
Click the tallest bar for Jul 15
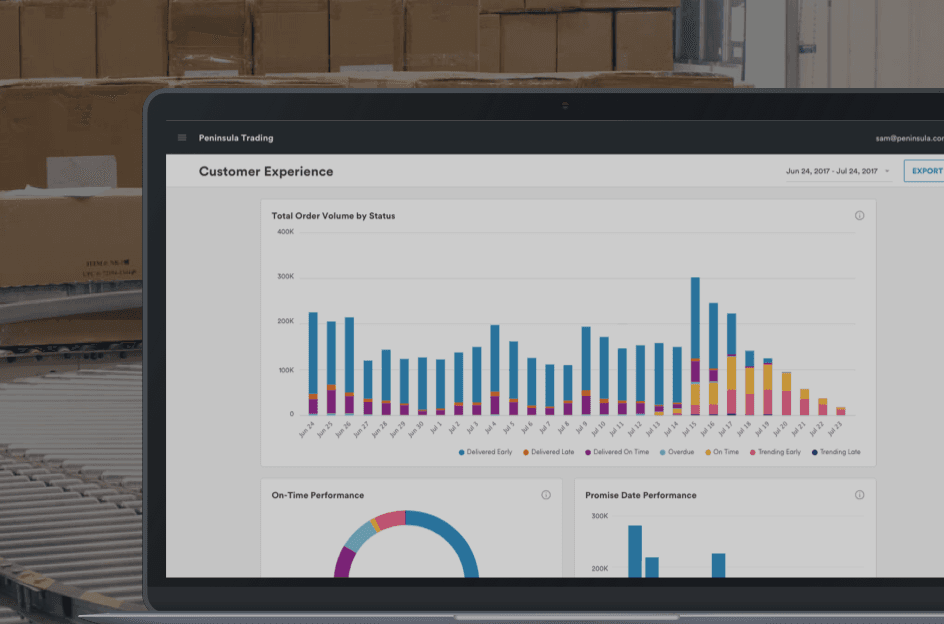pos(695,320)
